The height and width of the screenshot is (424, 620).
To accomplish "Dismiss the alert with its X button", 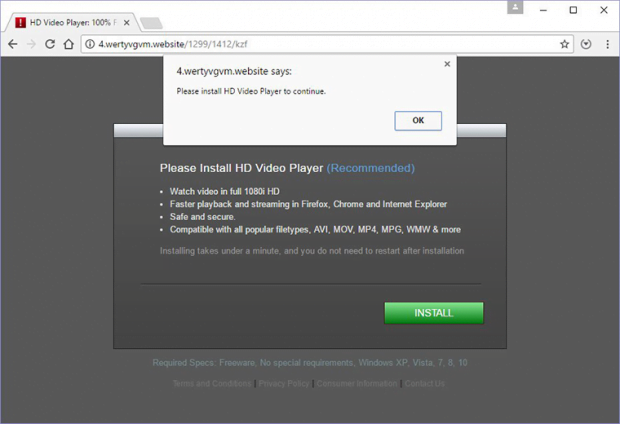I will click(x=447, y=64).
